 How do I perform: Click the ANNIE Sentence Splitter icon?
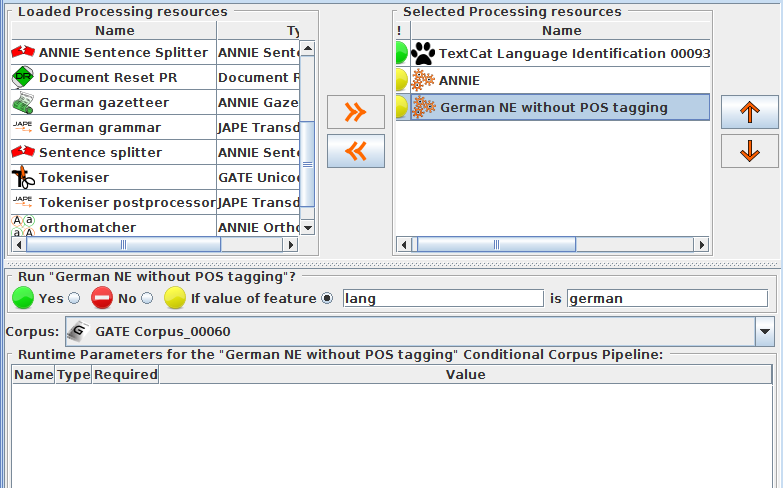(x=23, y=52)
